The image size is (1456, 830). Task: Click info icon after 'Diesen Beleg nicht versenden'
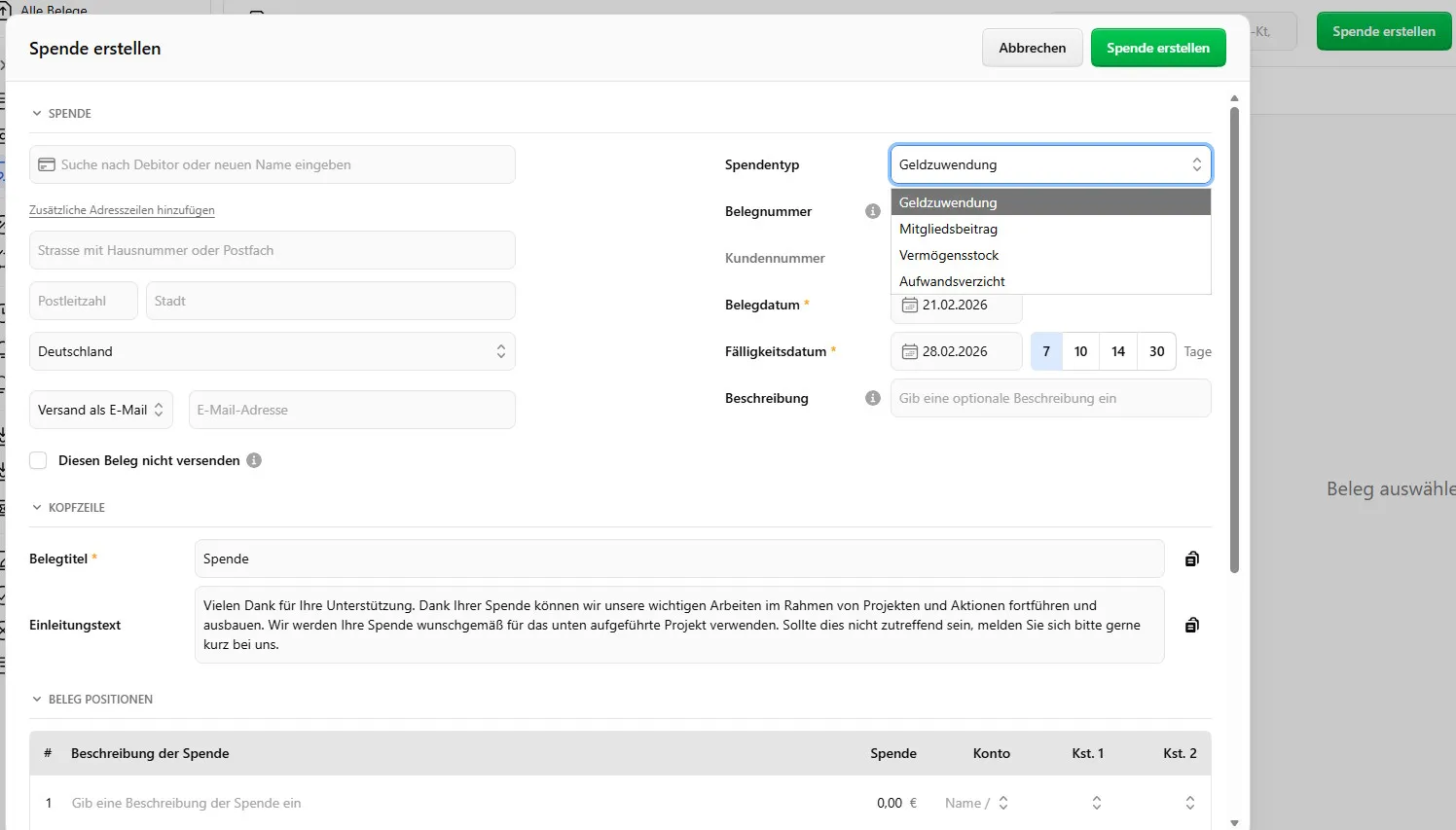tap(254, 460)
